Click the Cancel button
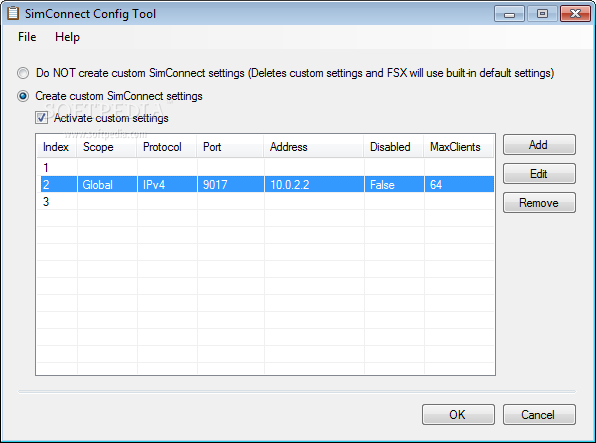This screenshot has width=596, height=443. pyautogui.click(x=539, y=414)
